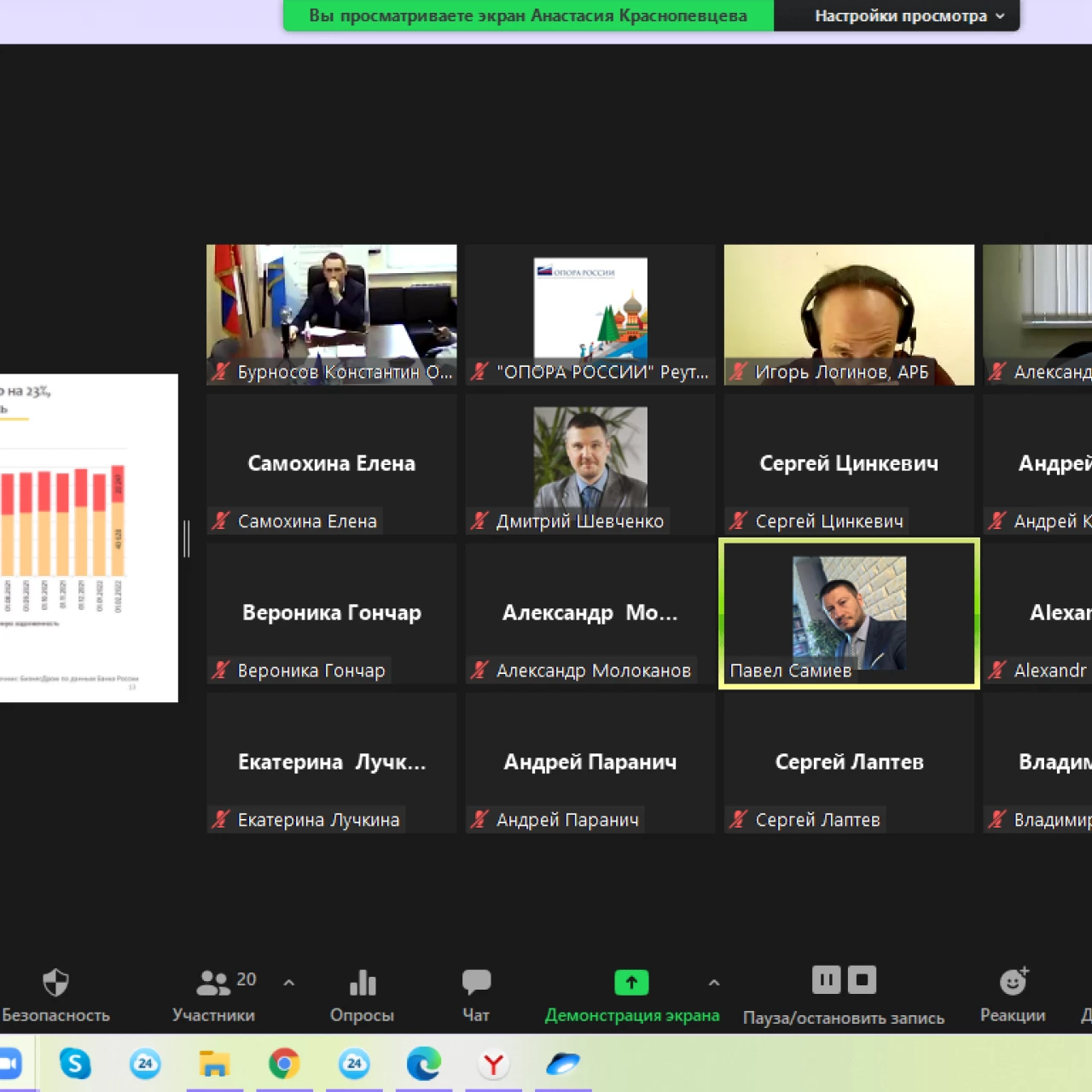Select the Дмитрий Шевченко tile

click(590, 464)
